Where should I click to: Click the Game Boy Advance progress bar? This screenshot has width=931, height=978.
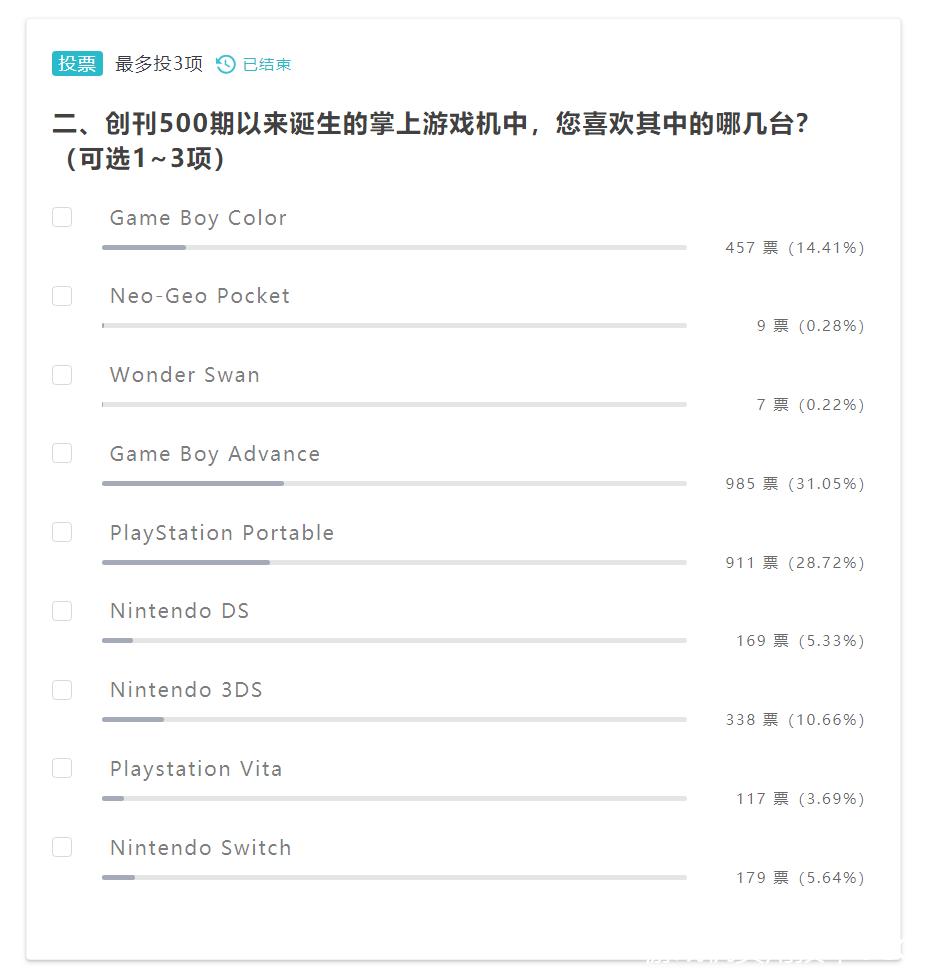[393, 483]
